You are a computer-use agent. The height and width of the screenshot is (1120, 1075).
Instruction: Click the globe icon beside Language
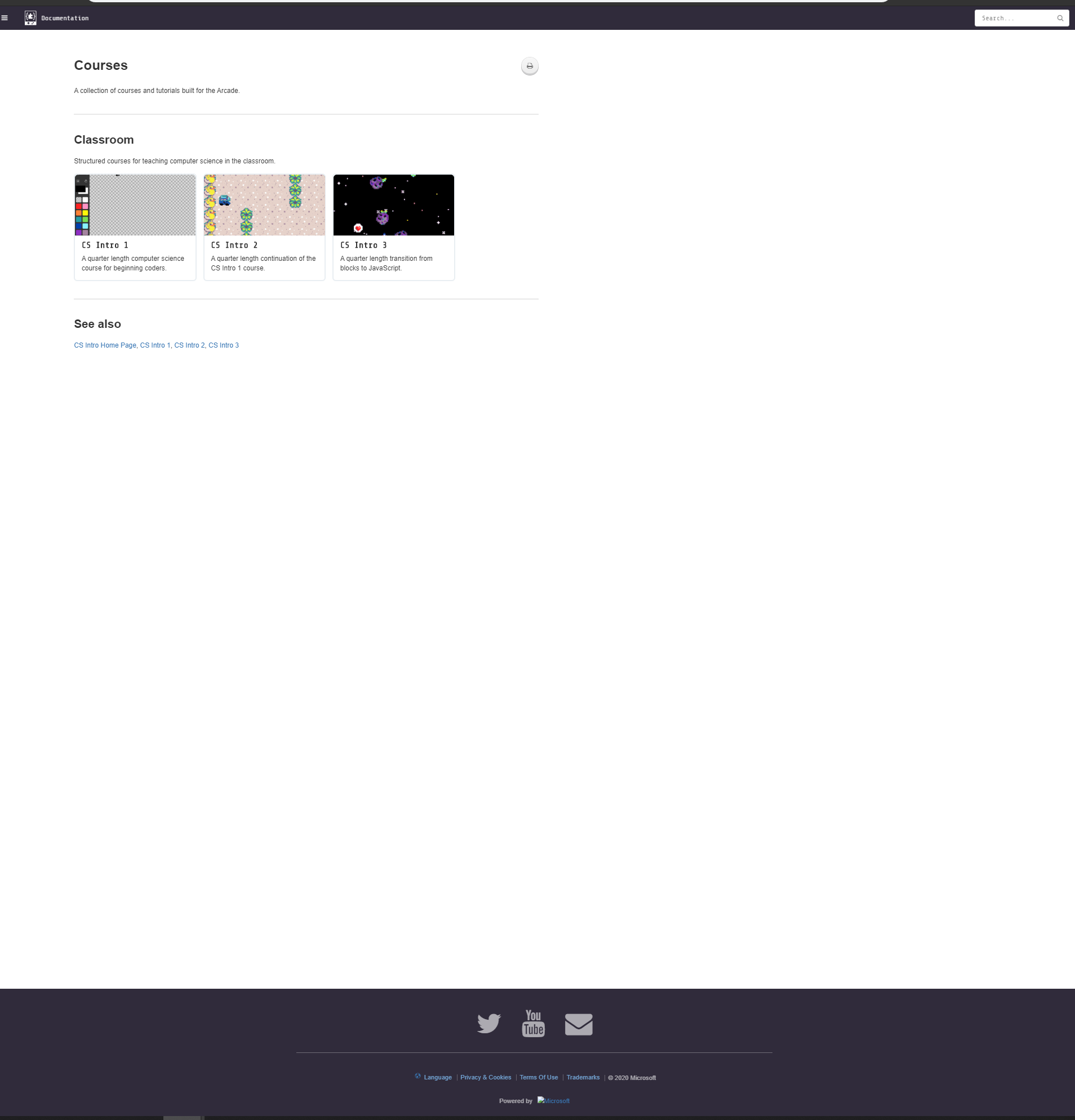pyautogui.click(x=417, y=1076)
